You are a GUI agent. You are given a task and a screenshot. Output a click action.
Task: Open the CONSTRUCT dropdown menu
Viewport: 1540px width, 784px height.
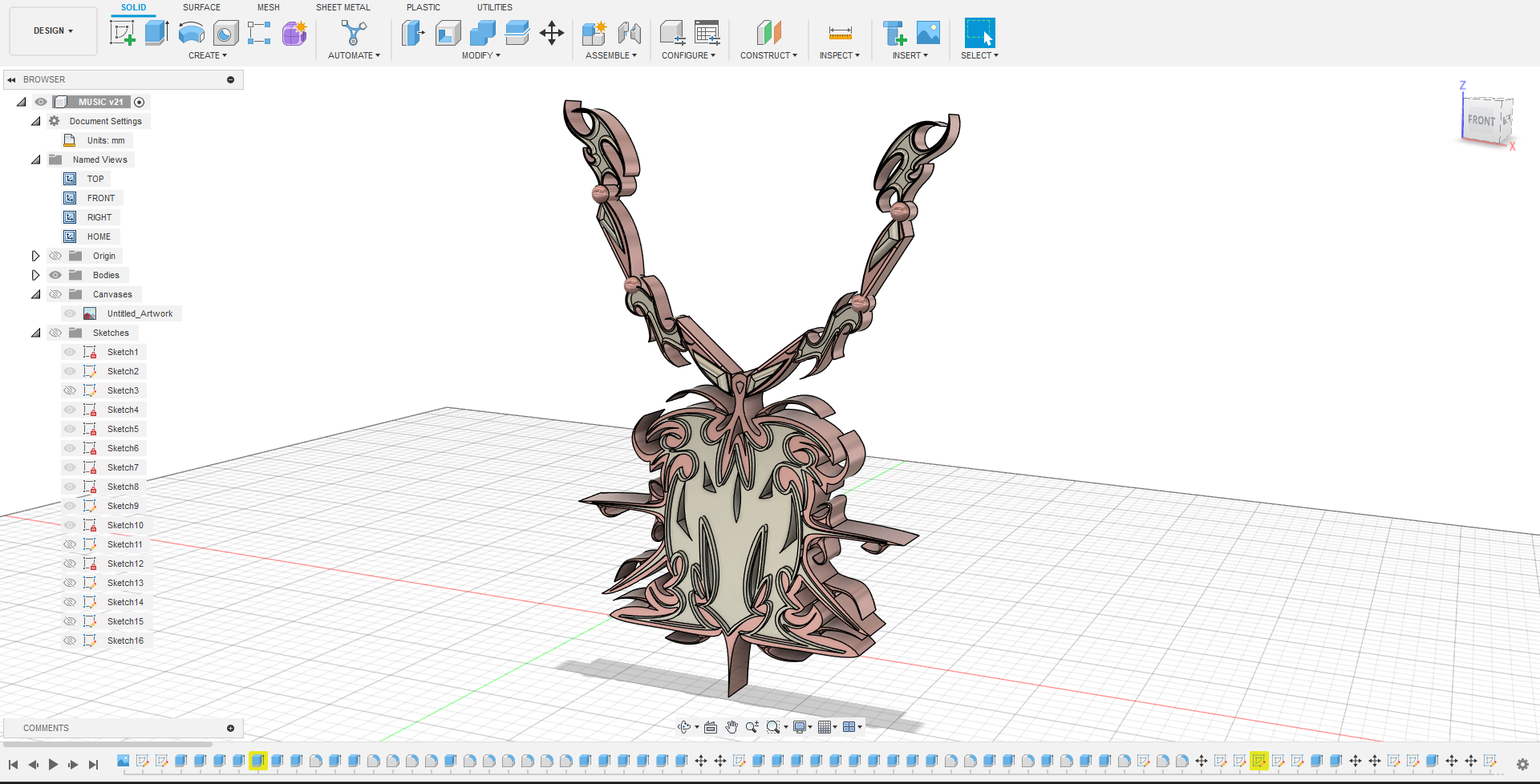(x=768, y=55)
